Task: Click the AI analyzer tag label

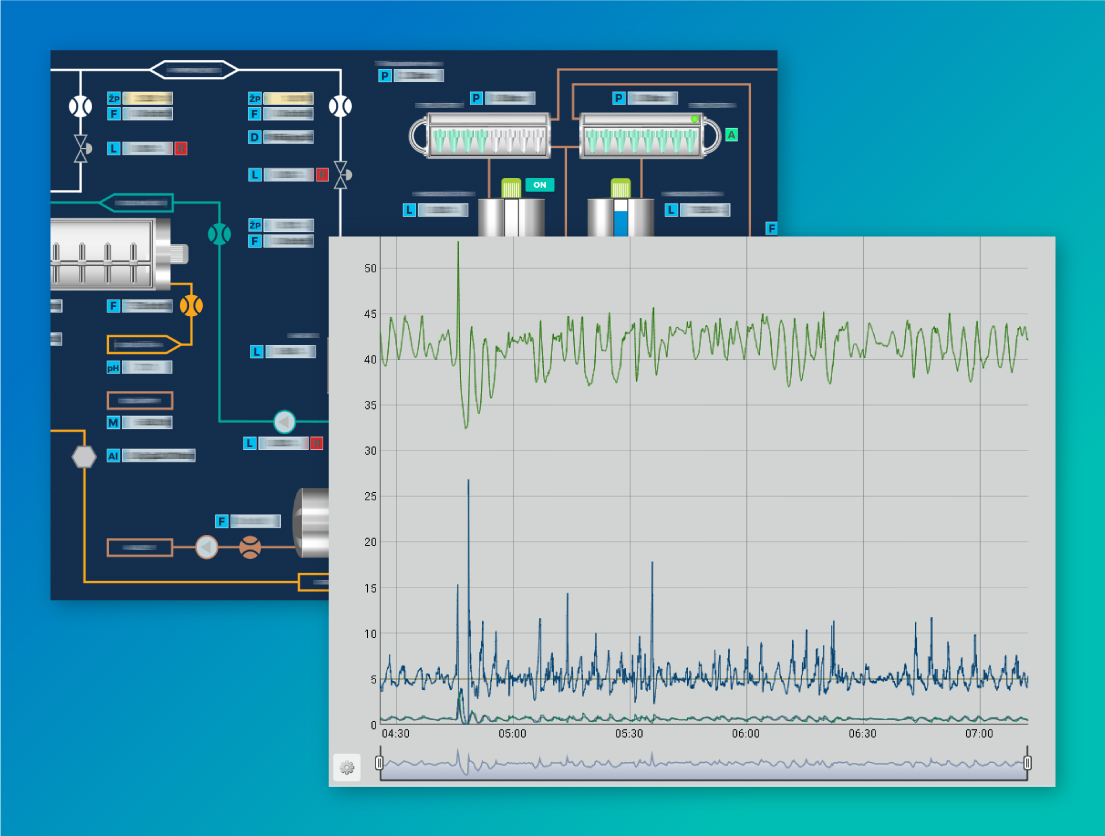Action: [113, 455]
